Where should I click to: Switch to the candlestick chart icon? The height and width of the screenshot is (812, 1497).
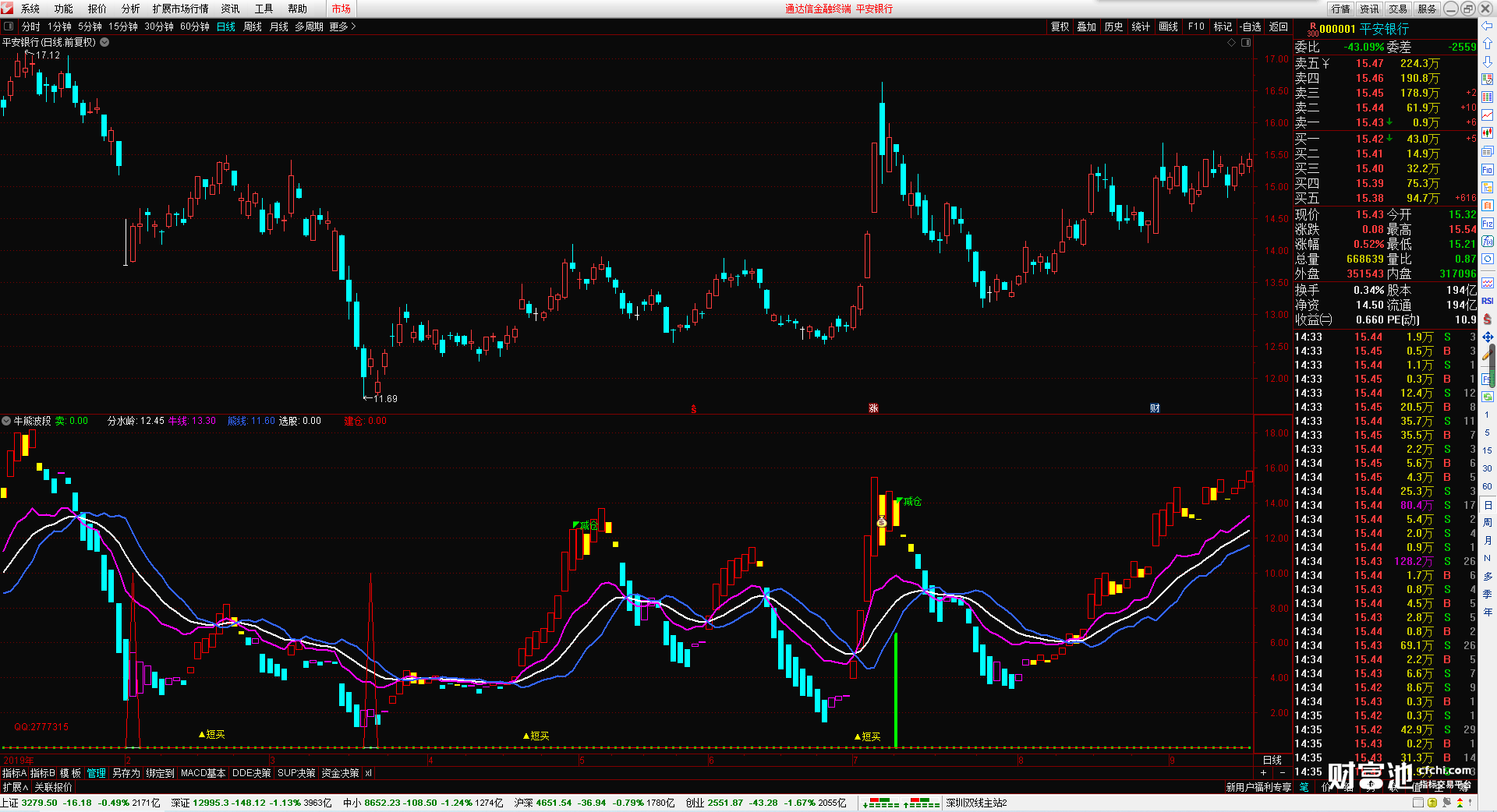click(x=1488, y=133)
